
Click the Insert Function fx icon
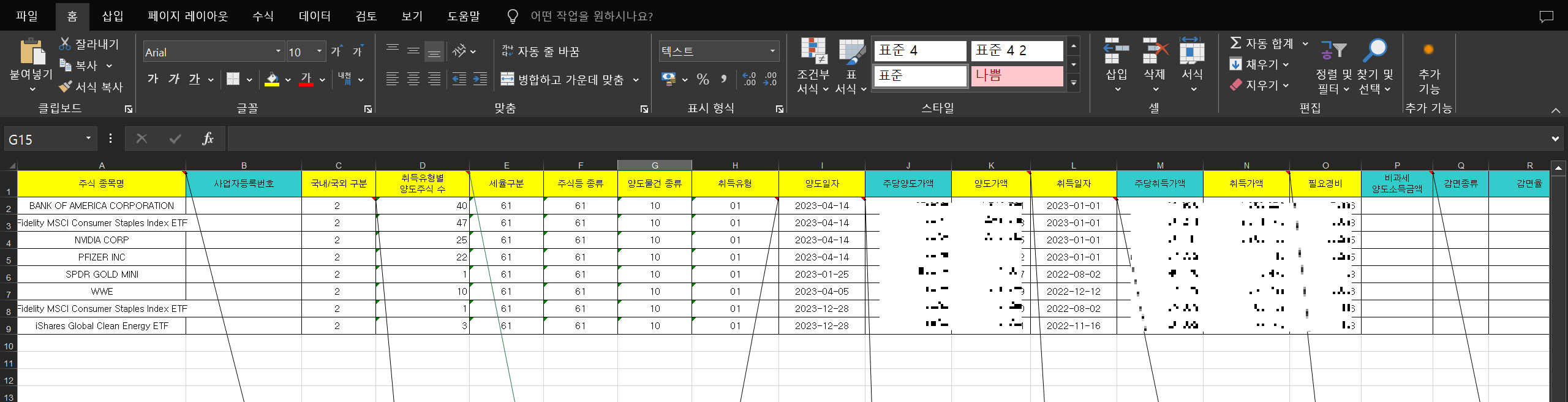click(x=208, y=138)
